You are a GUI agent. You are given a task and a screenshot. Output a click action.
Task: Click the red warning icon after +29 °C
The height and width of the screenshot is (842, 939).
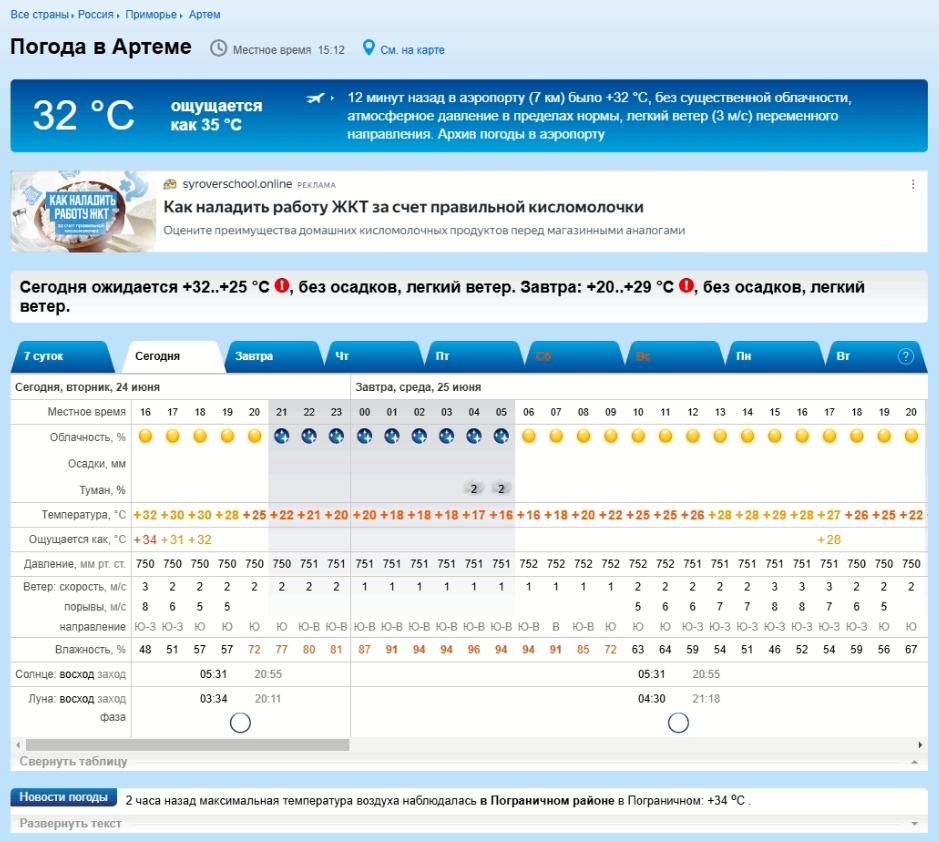(x=686, y=286)
